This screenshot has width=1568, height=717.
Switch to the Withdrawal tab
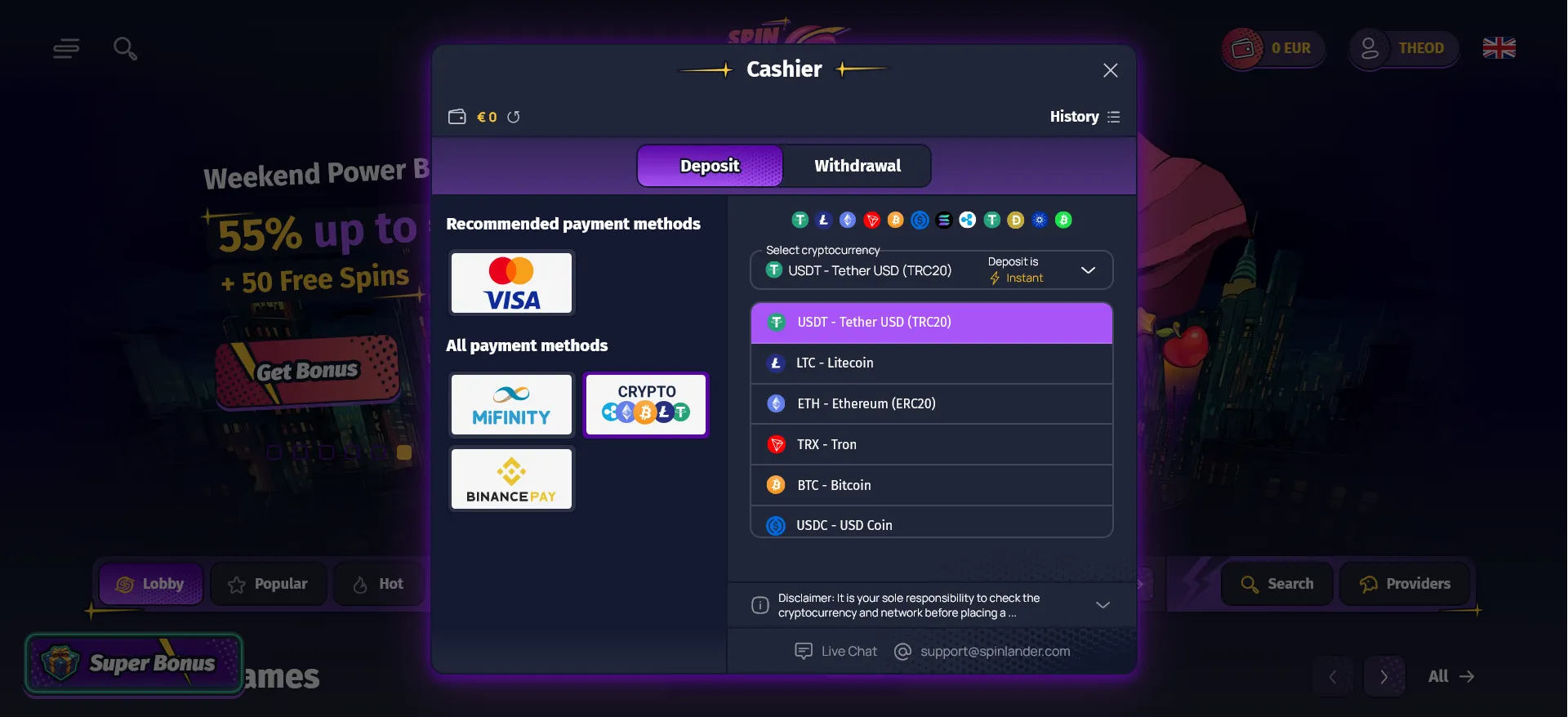click(x=857, y=166)
